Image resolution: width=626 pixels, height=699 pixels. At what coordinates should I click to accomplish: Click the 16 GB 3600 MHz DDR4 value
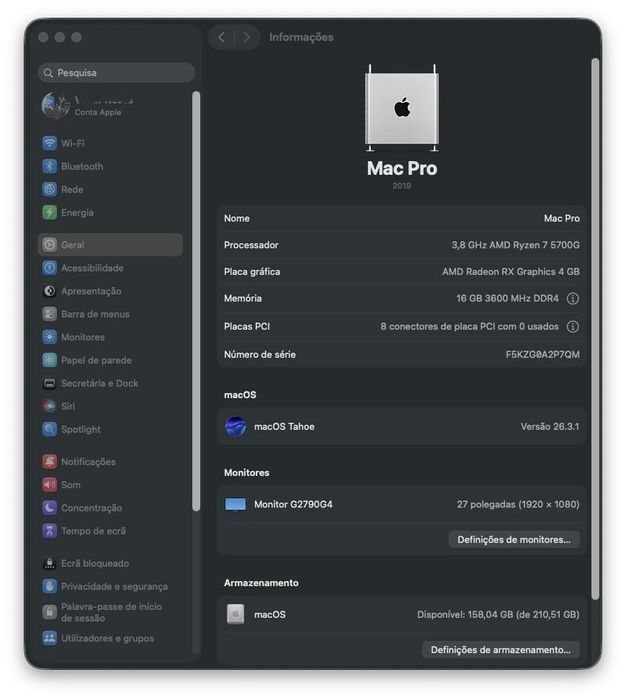(507, 299)
